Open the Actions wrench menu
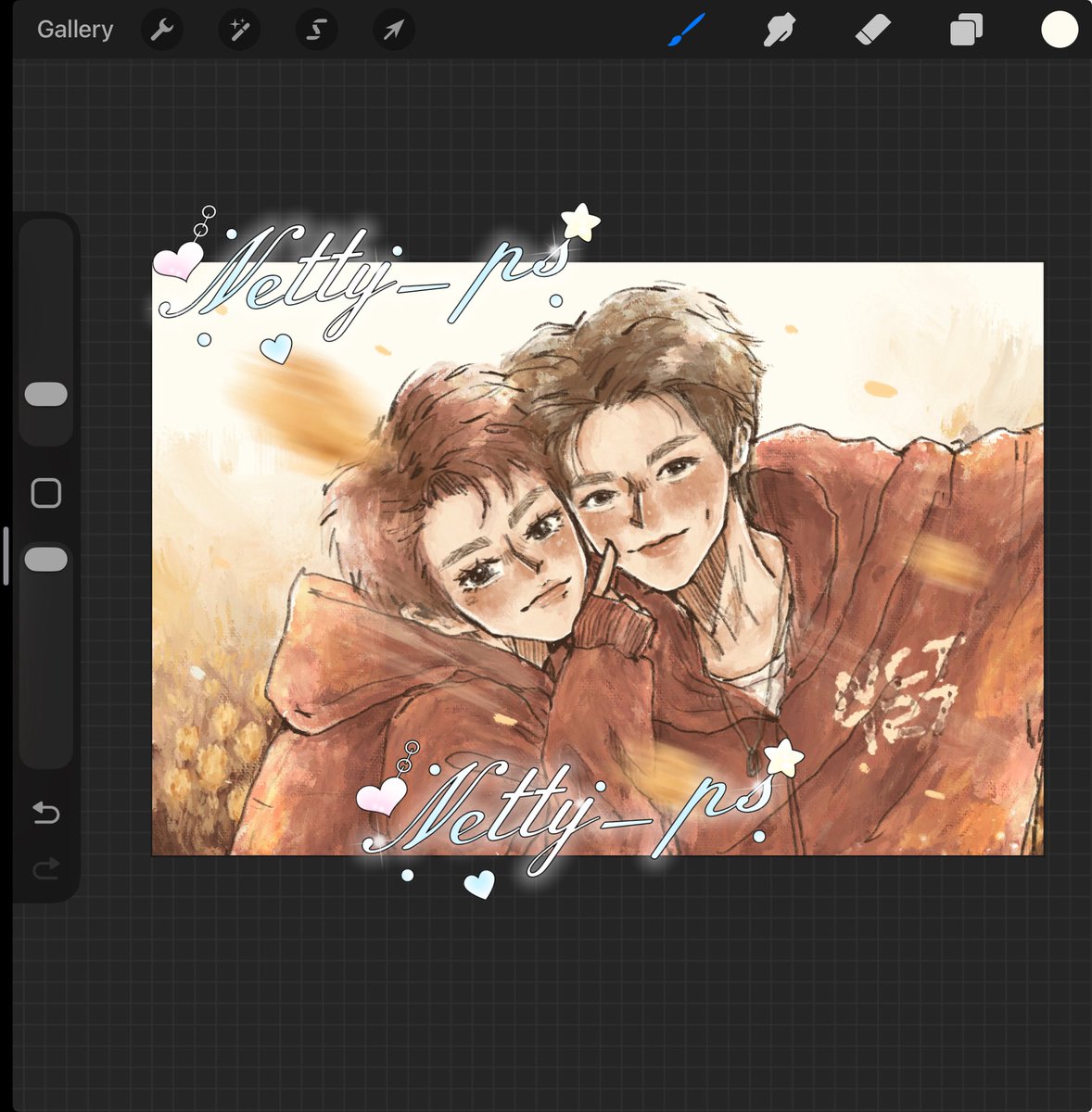Viewport: 1092px width, 1112px height. point(162,31)
